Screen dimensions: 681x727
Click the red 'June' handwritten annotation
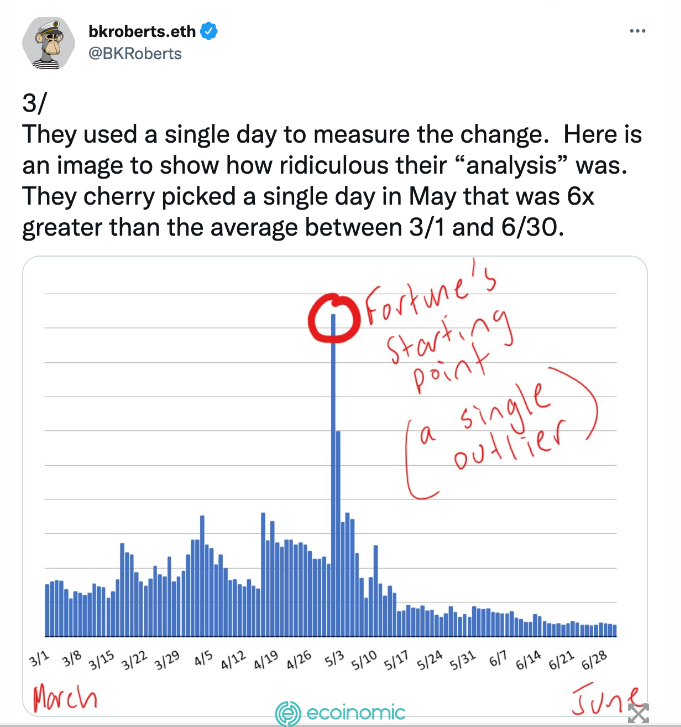[606, 698]
